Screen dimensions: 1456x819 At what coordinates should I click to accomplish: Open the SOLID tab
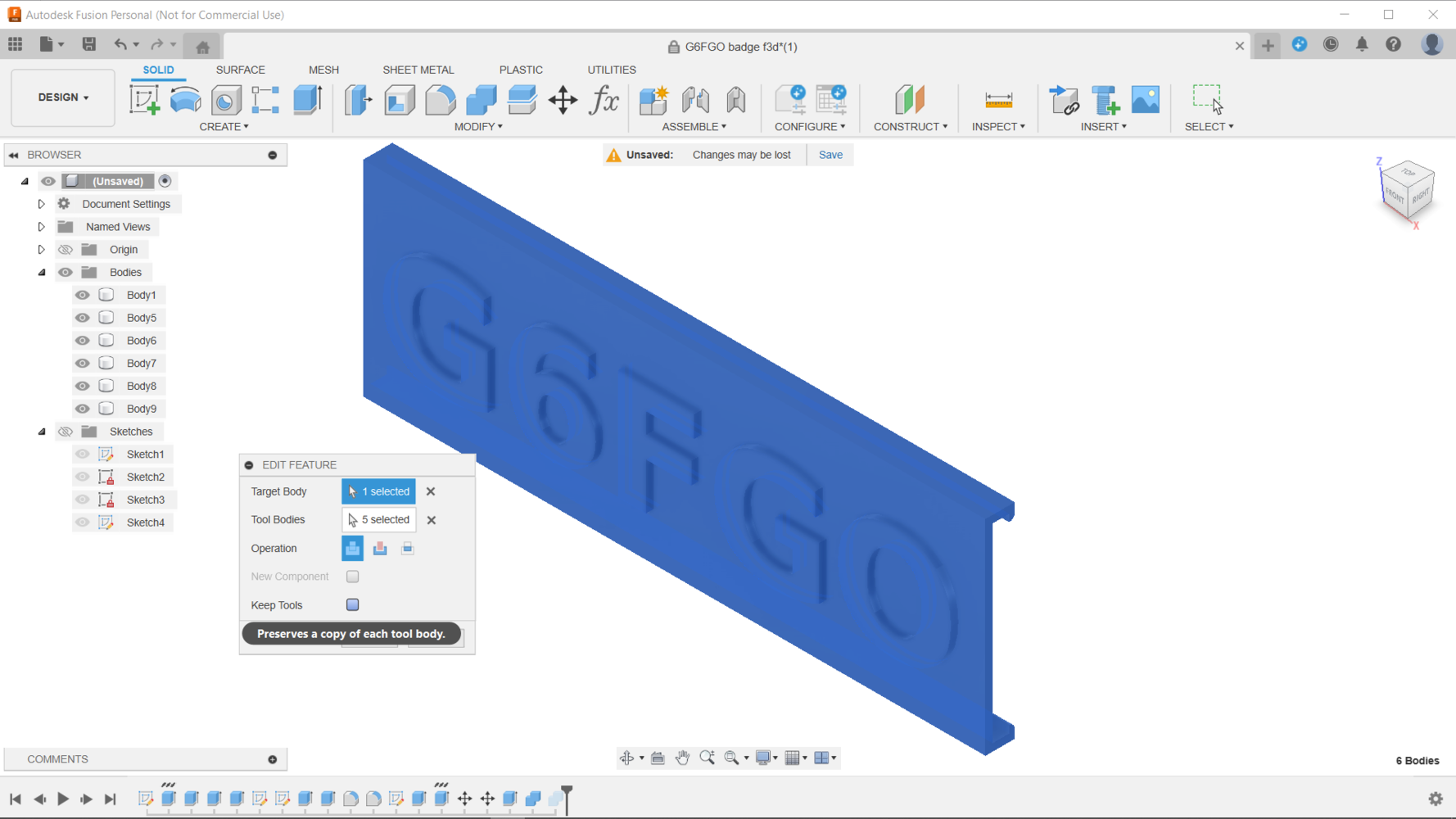[x=158, y=70]
